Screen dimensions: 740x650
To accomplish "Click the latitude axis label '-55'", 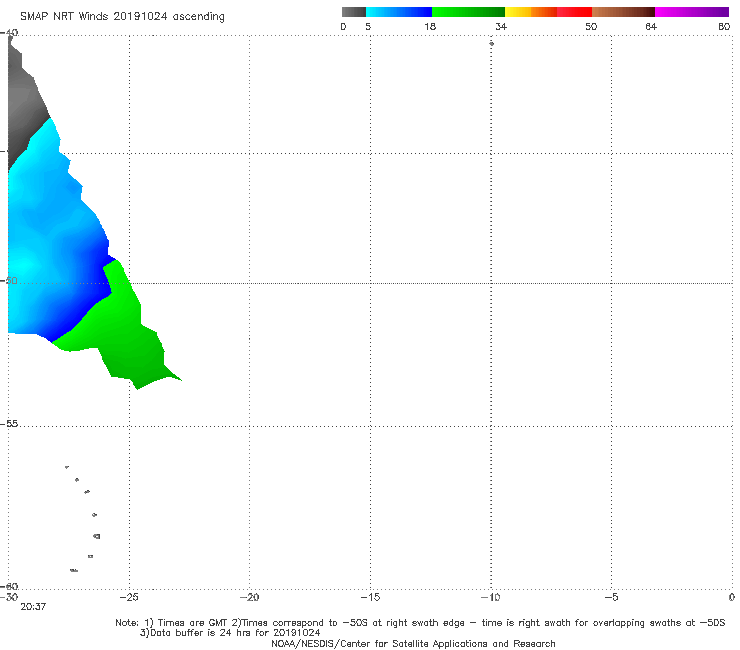I will click(x=9, y=423).
